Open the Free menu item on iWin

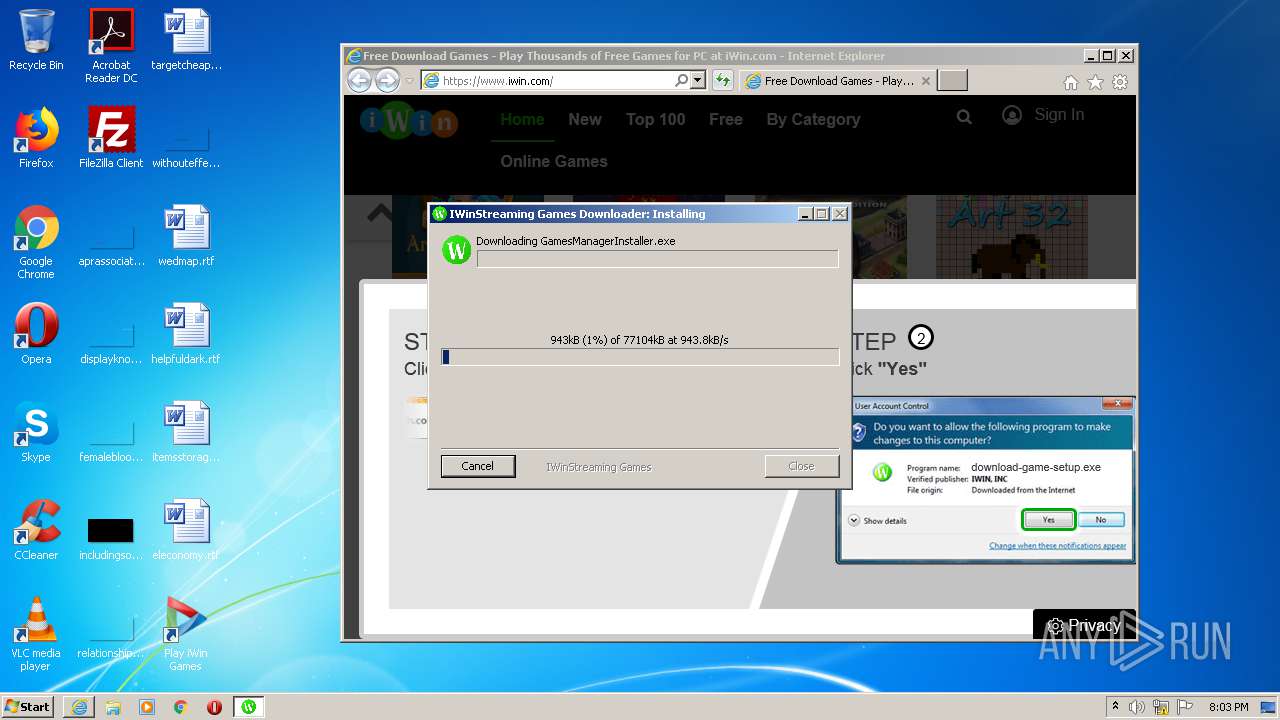(726, 119)
